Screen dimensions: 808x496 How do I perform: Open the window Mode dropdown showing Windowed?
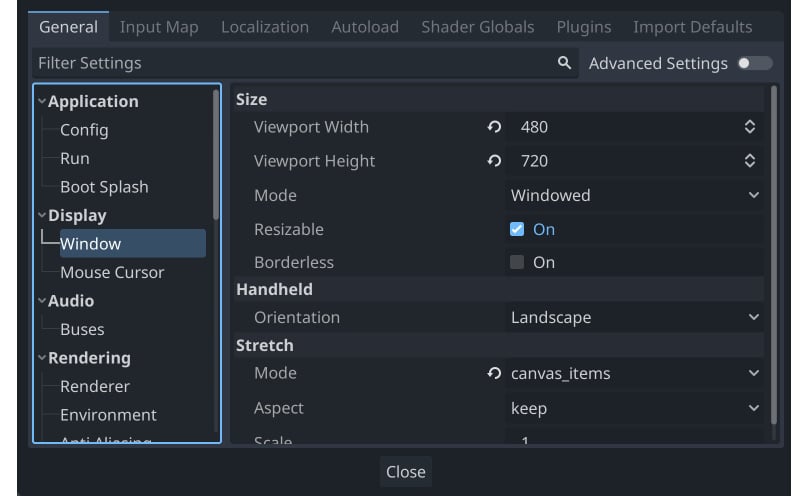click(634, 195)
